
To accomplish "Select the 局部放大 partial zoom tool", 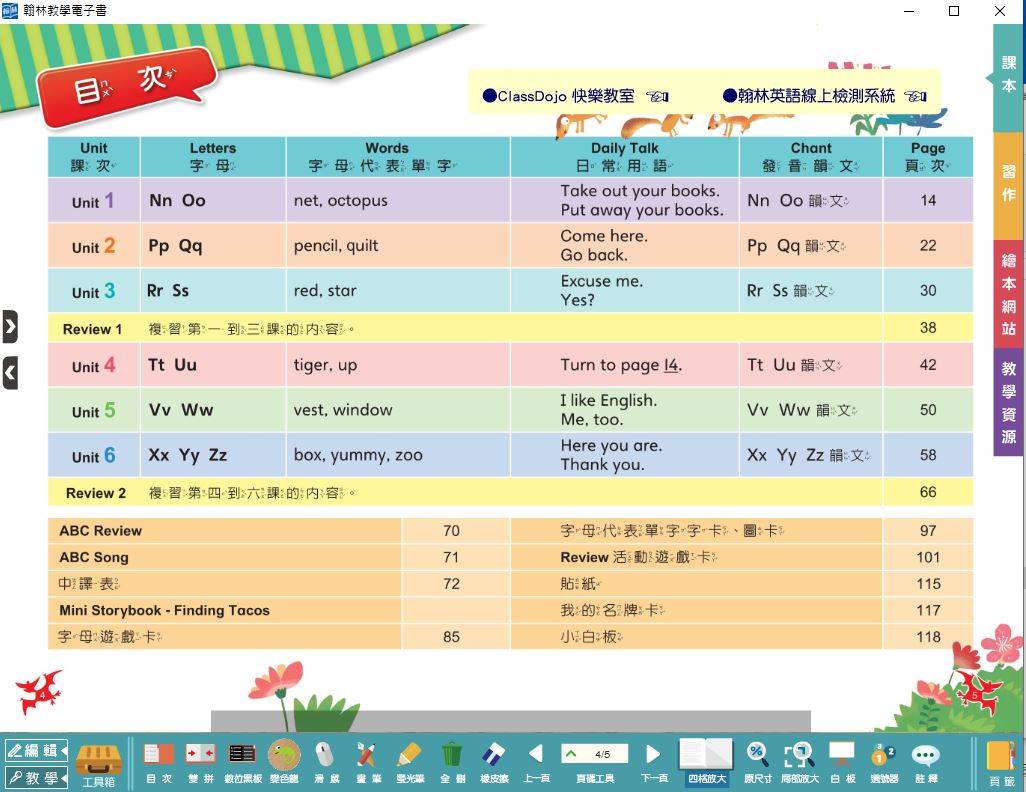I will coord(800,763).
